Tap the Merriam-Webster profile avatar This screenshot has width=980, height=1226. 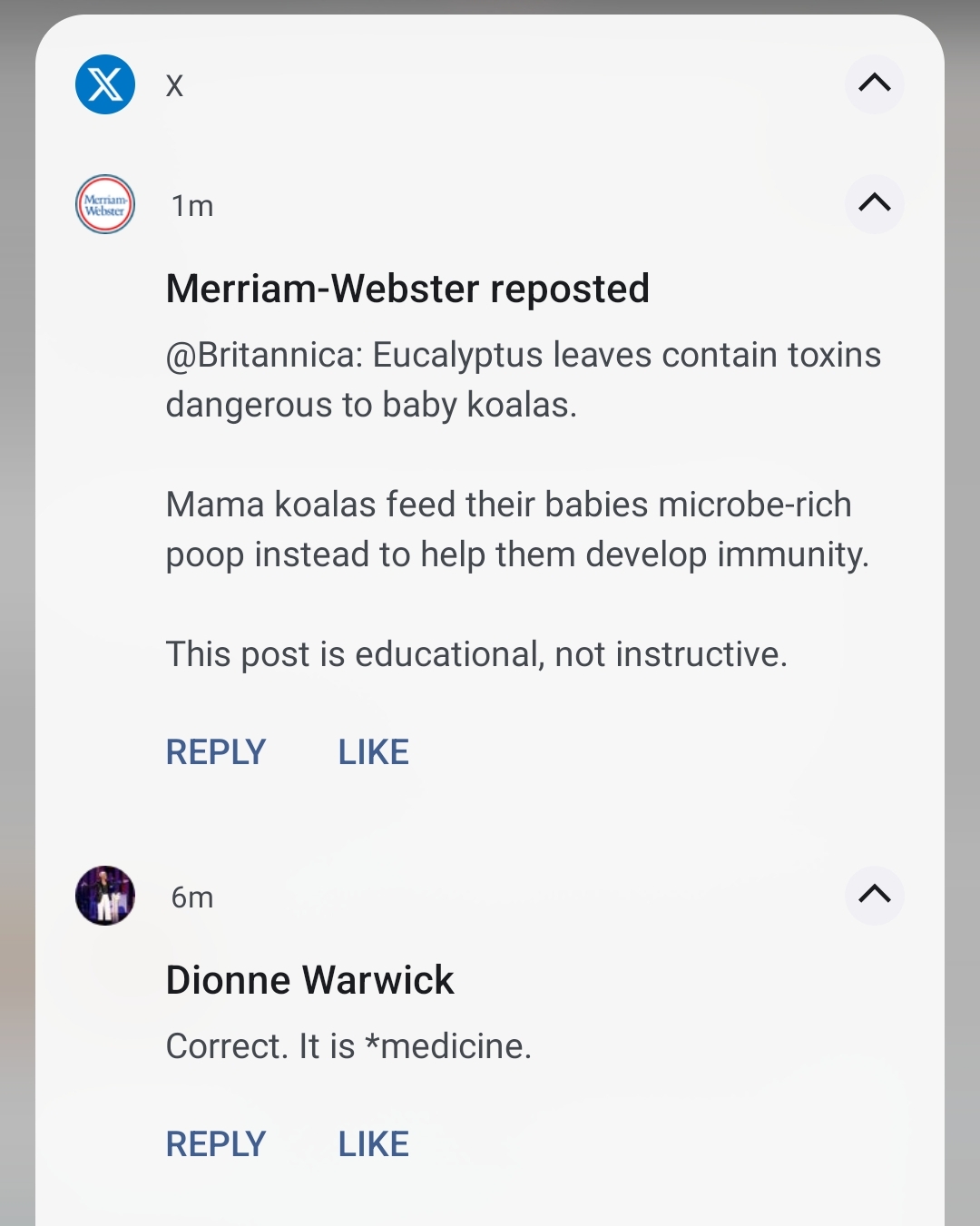(105, 204)
